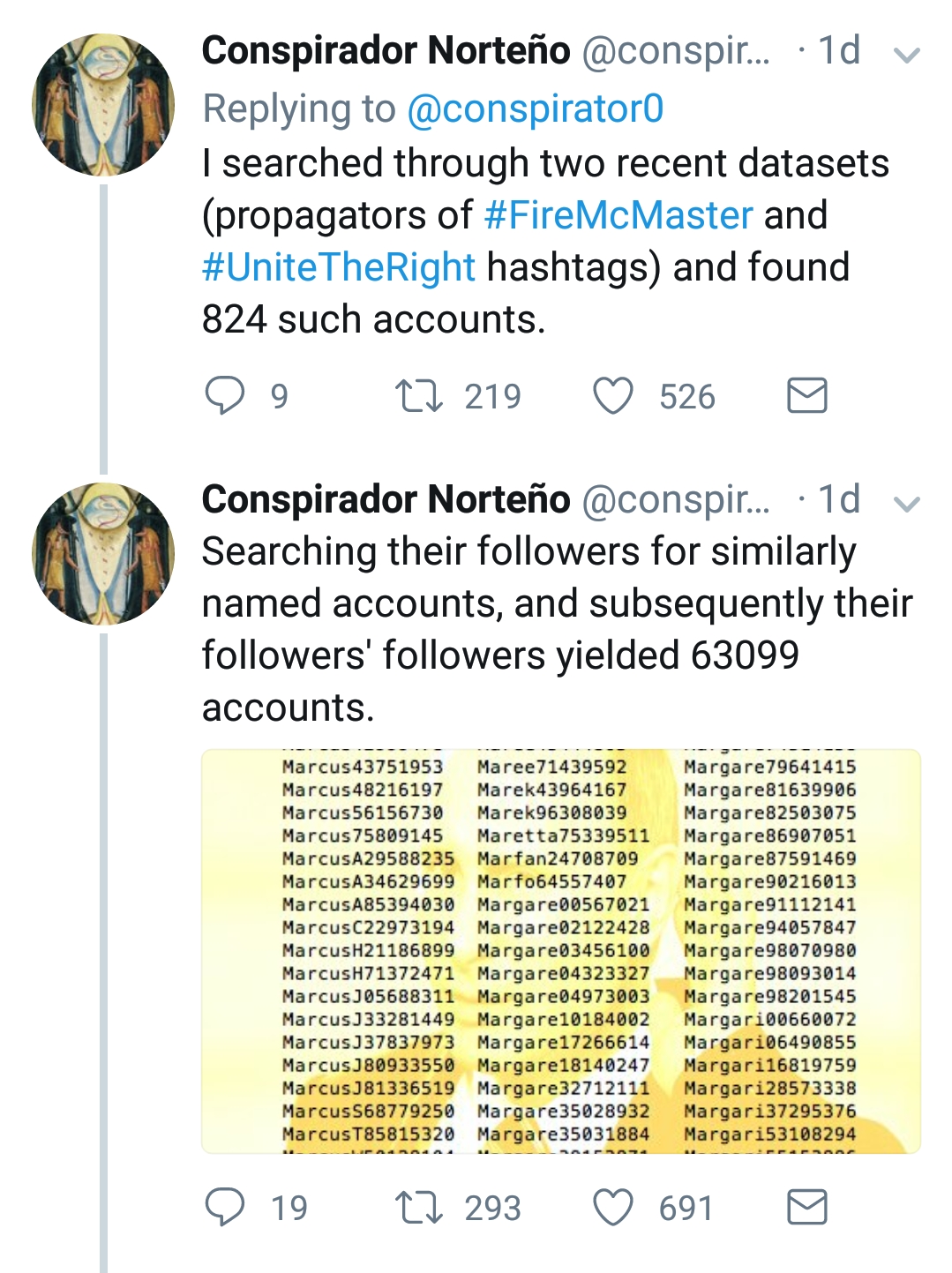Send first tweet via direct message

tap(806, 396)
